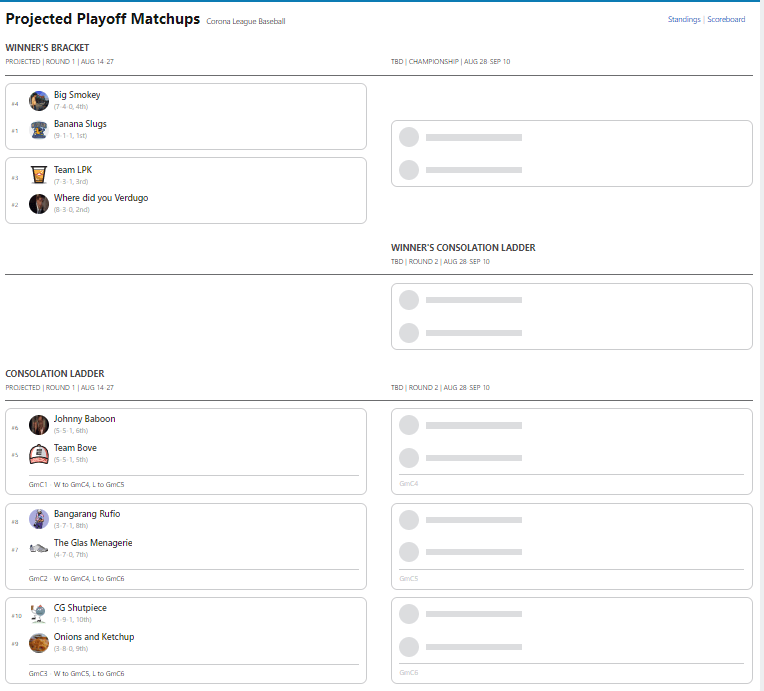This screenshot has height=691, width=764.
Task: Click the empty Championship matchup box
Action: 571,154
